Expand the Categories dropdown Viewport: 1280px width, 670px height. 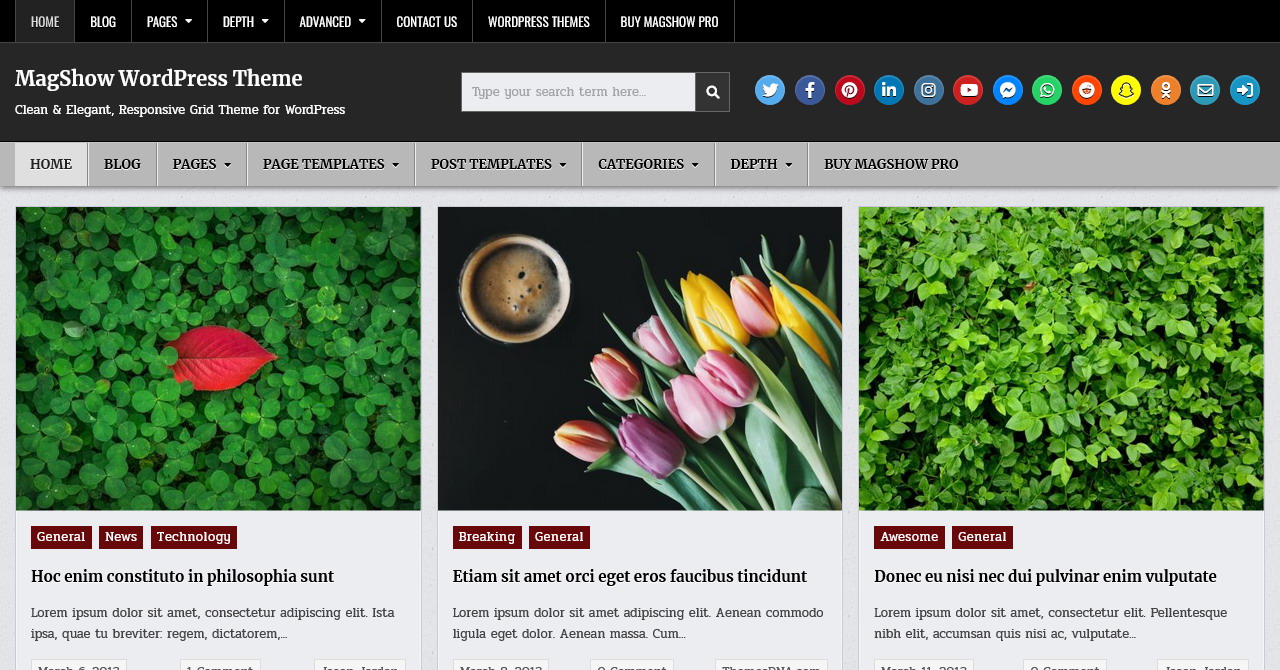649,164
